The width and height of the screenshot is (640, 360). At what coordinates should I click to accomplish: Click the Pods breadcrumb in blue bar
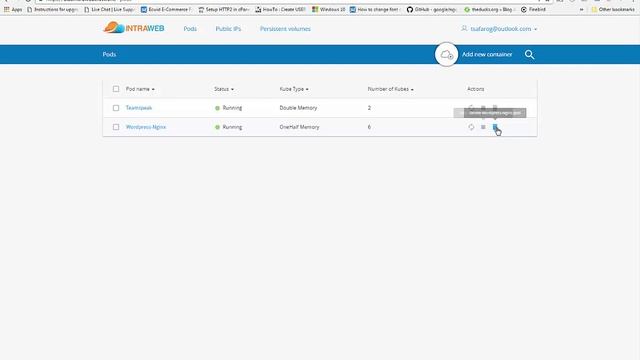109,54
